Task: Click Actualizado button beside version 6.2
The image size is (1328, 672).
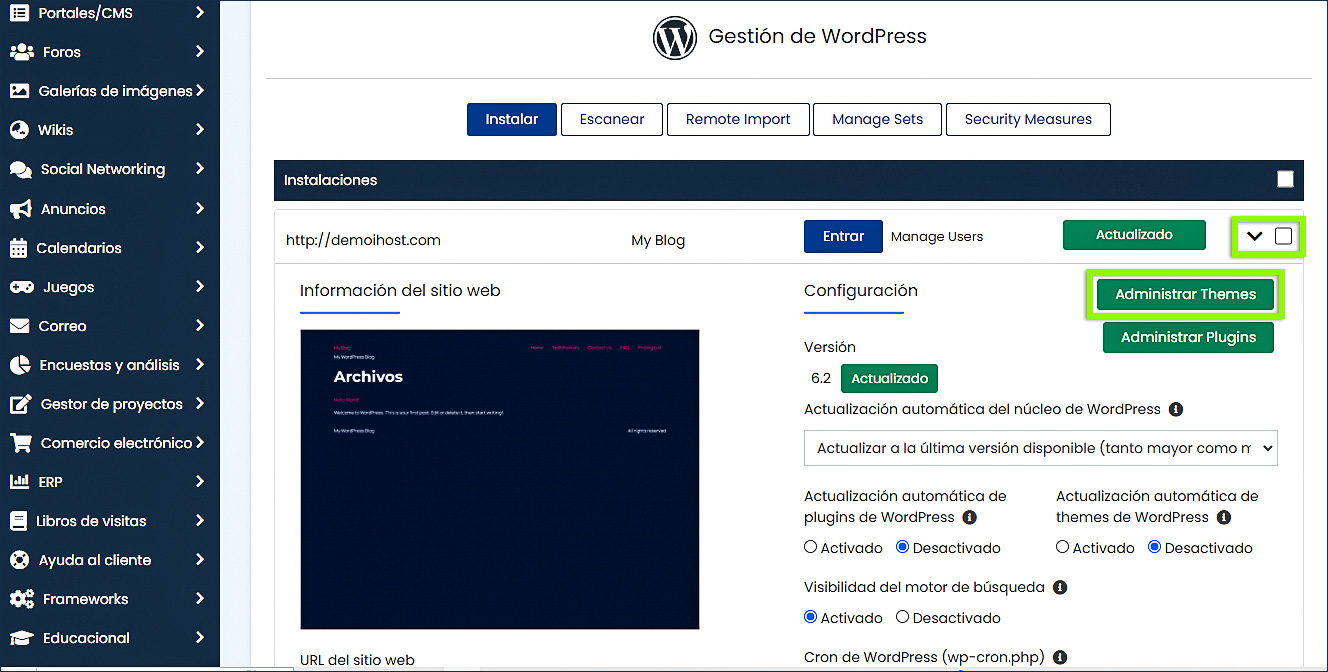Action: coord(889,379)
